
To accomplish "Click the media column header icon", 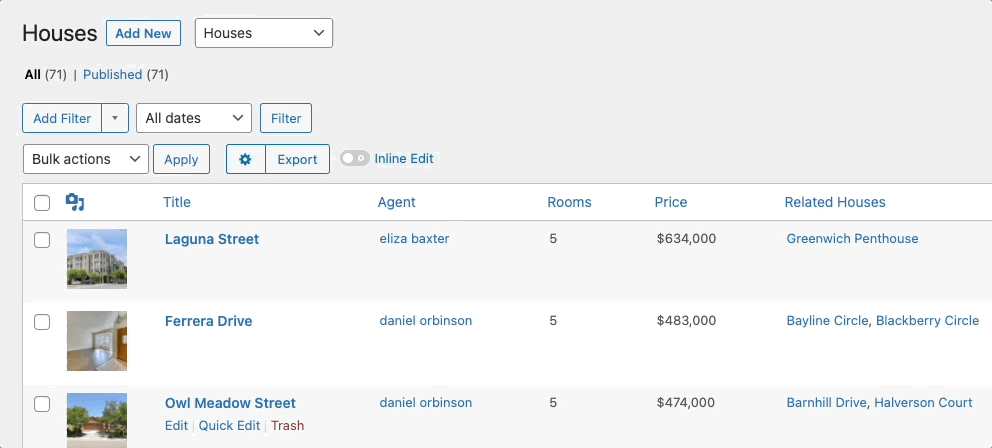I will click(75, 202).
